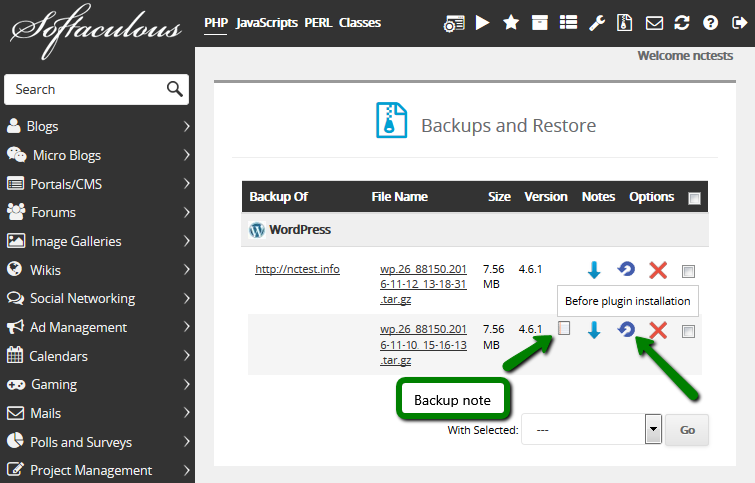Delete the 2016-11-12 backup with red X
Viewport: 755px width, 483px height.
pos(657,270)
